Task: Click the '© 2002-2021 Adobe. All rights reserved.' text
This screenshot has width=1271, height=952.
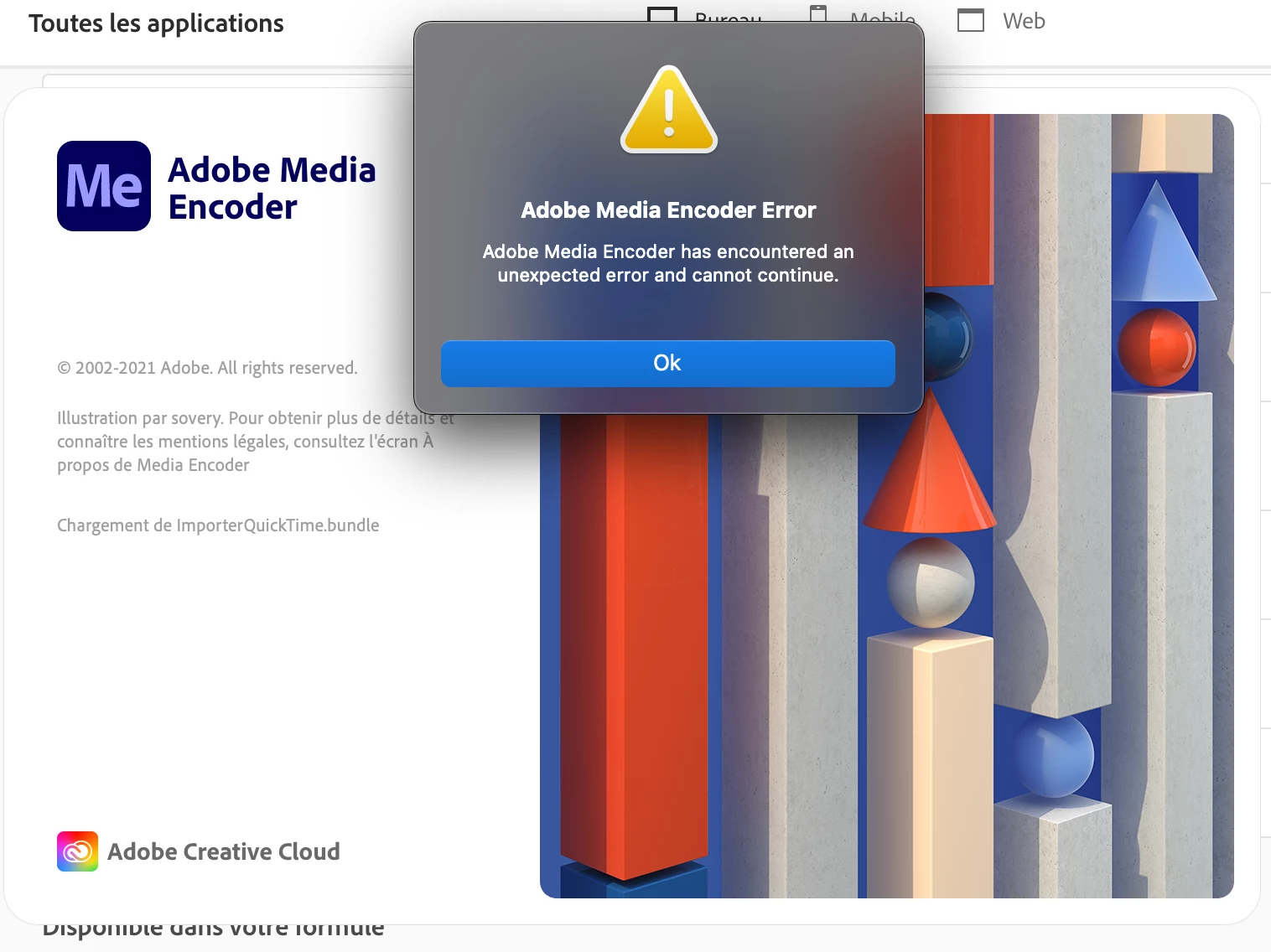Action: (x=207, y=368)
